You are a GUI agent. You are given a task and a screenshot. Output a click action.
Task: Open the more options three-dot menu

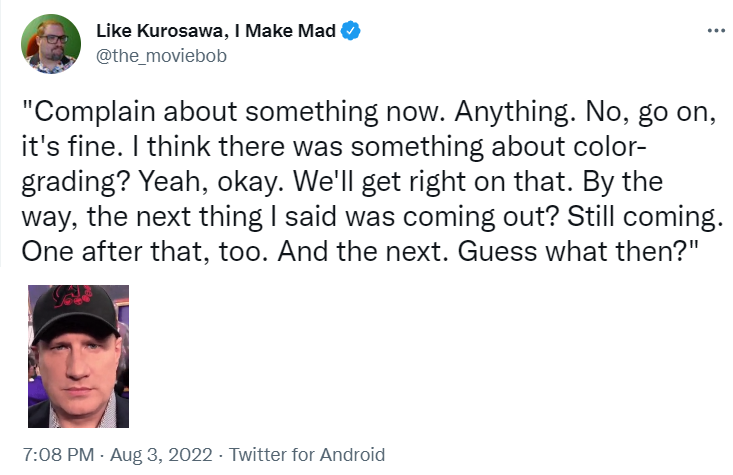(714, 30)
